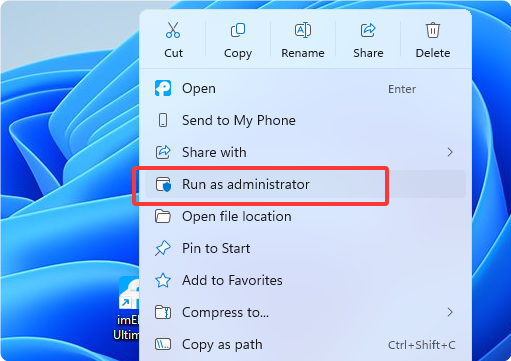The width and height of the screenshot is (511, 361).
Task: Expand the Compress to submenu arrow
Action: [x=450, y=312]
